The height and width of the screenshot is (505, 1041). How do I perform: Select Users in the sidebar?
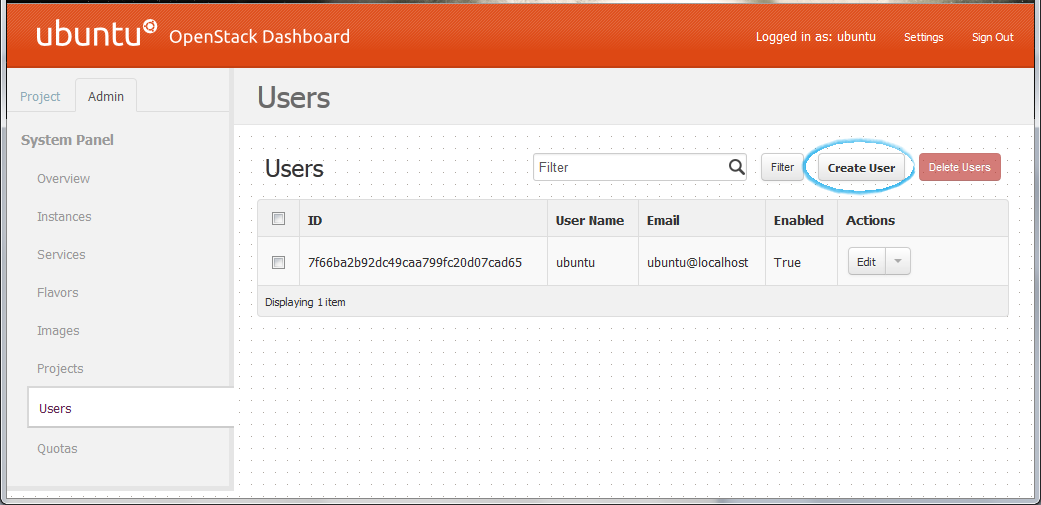[130, 408]
